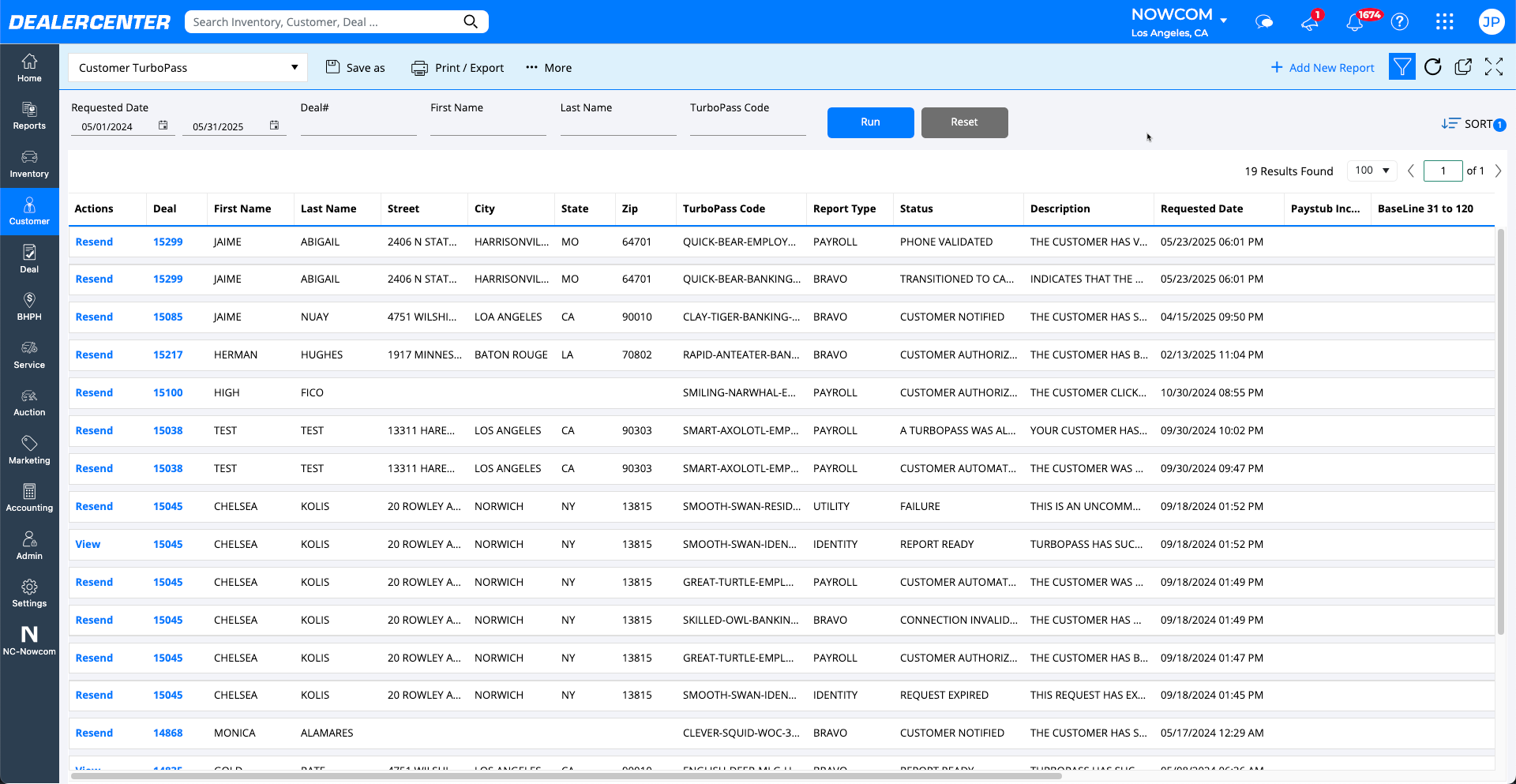The height and width of the screenshot is (784, 1516).
Task: Open deal 14868 link
Action: (x=167, y=733)
